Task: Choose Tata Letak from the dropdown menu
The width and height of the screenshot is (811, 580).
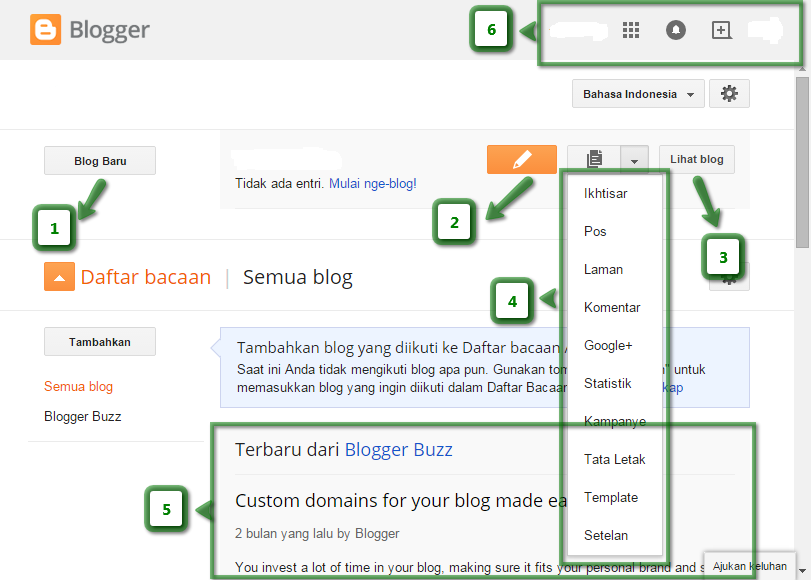Action: (x=614, y=459)
